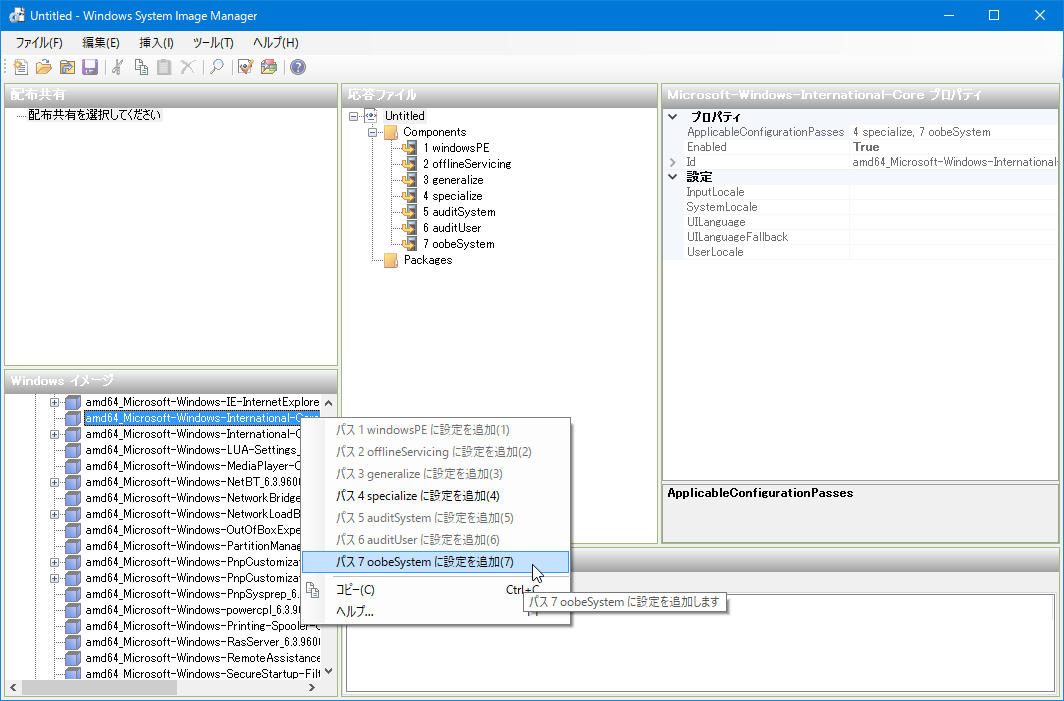Select amd64_Microsoft-Windows-RemoteAssistance component
Image resolution: width=1064 pixels, height=701 pixels.
pyautogui.click(x=202, y=658)
